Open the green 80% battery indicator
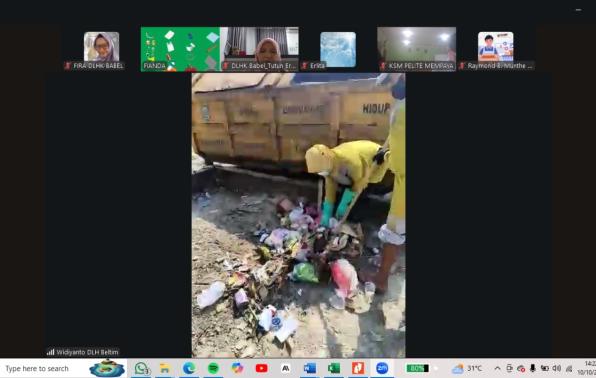The height and width of the screenshot is (378, 596). pyautogui.click(x=417, y=368)
